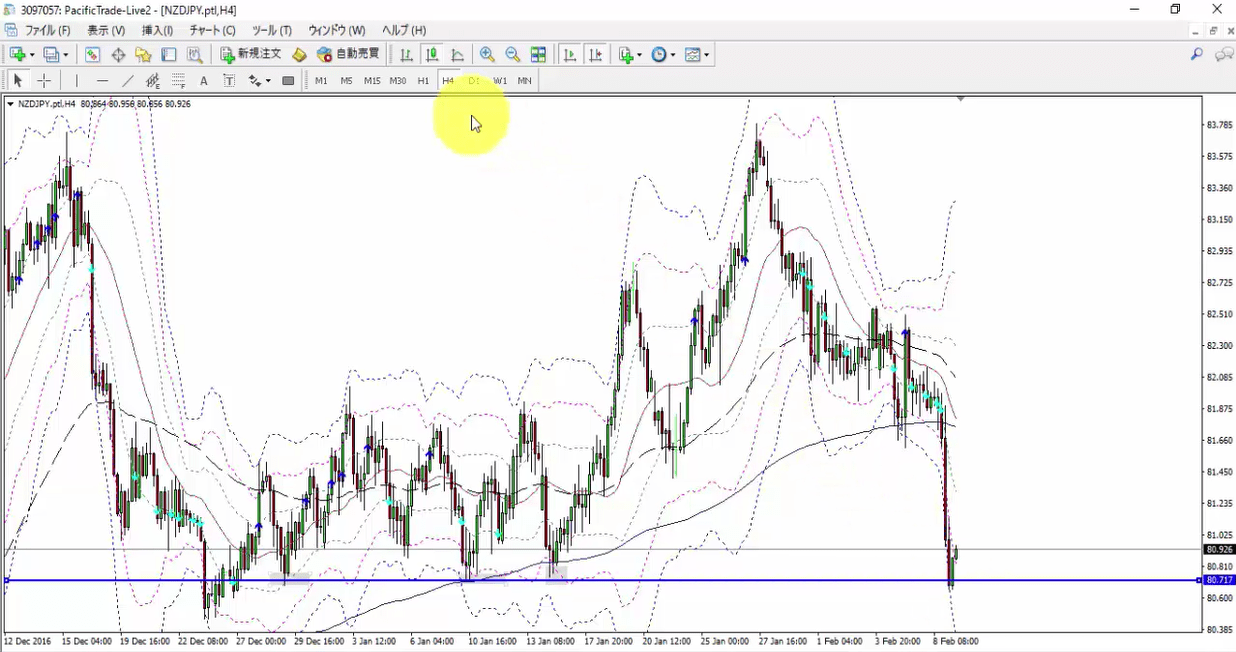Select the arrow cursor tool

click(x=18, y=81)
